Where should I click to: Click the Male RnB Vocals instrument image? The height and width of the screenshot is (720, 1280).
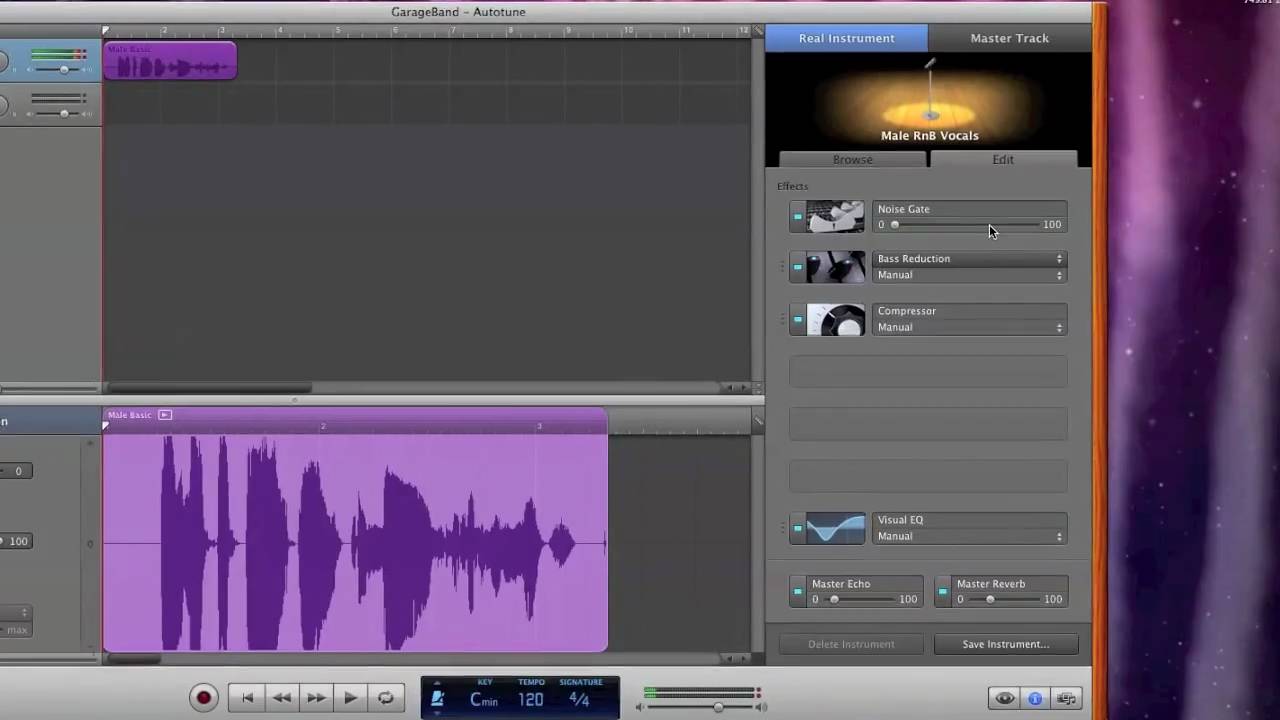click(x=929, y=100)
